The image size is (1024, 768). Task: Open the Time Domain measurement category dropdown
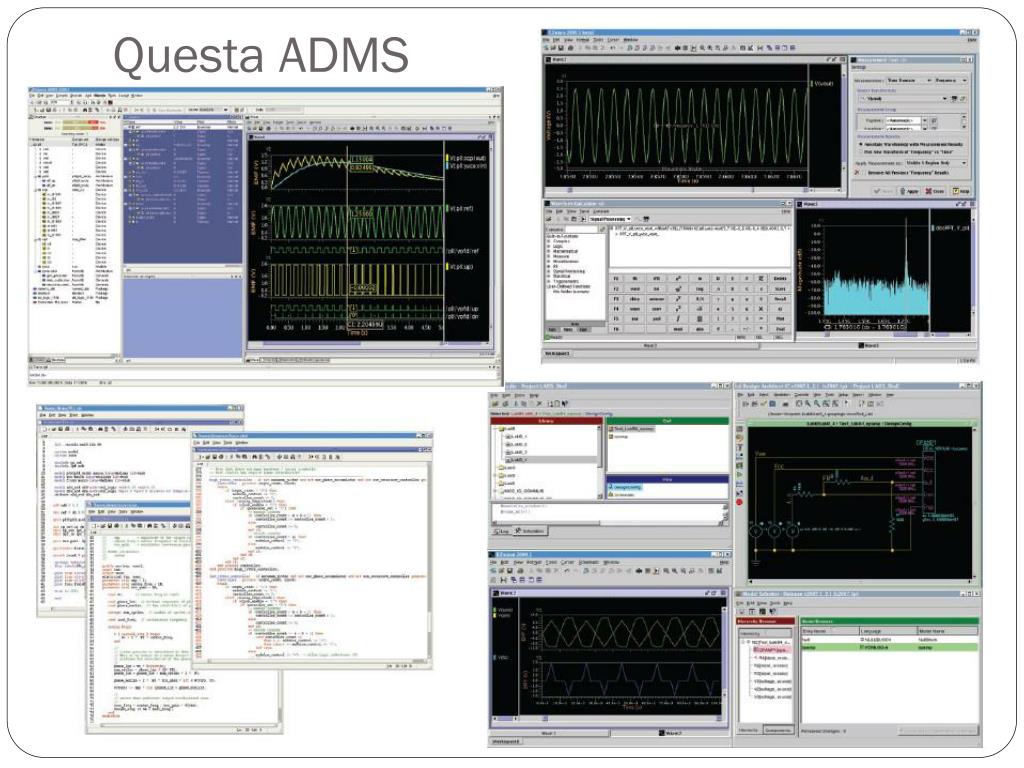point(910,80)
